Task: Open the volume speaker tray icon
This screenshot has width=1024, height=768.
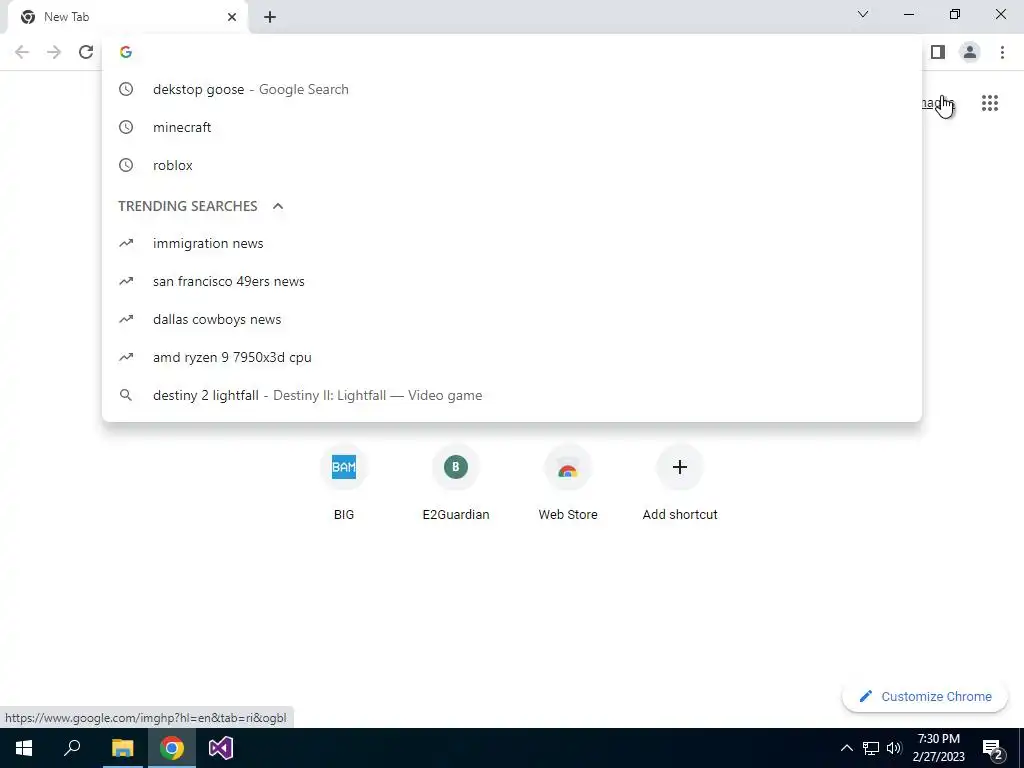Action: pos(894,748)
